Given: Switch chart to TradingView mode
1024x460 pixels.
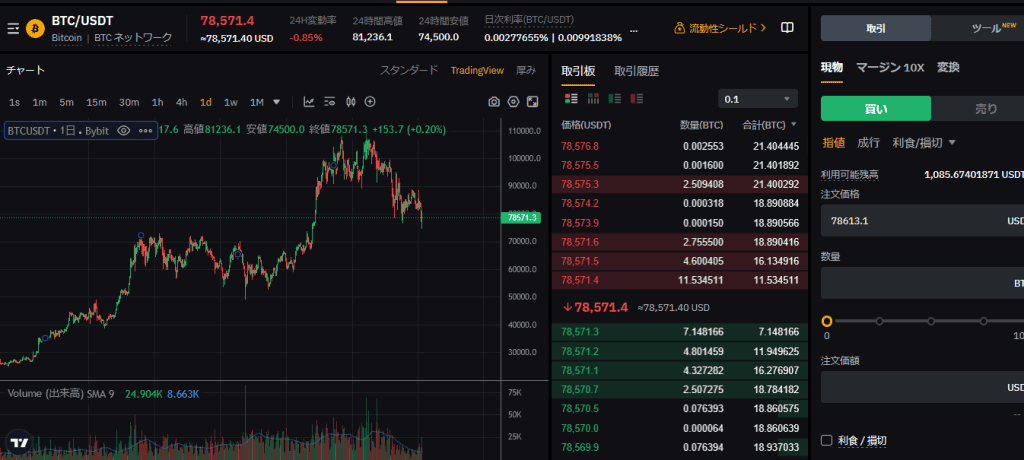Looking at the screenshot, I should click(477, 71).
